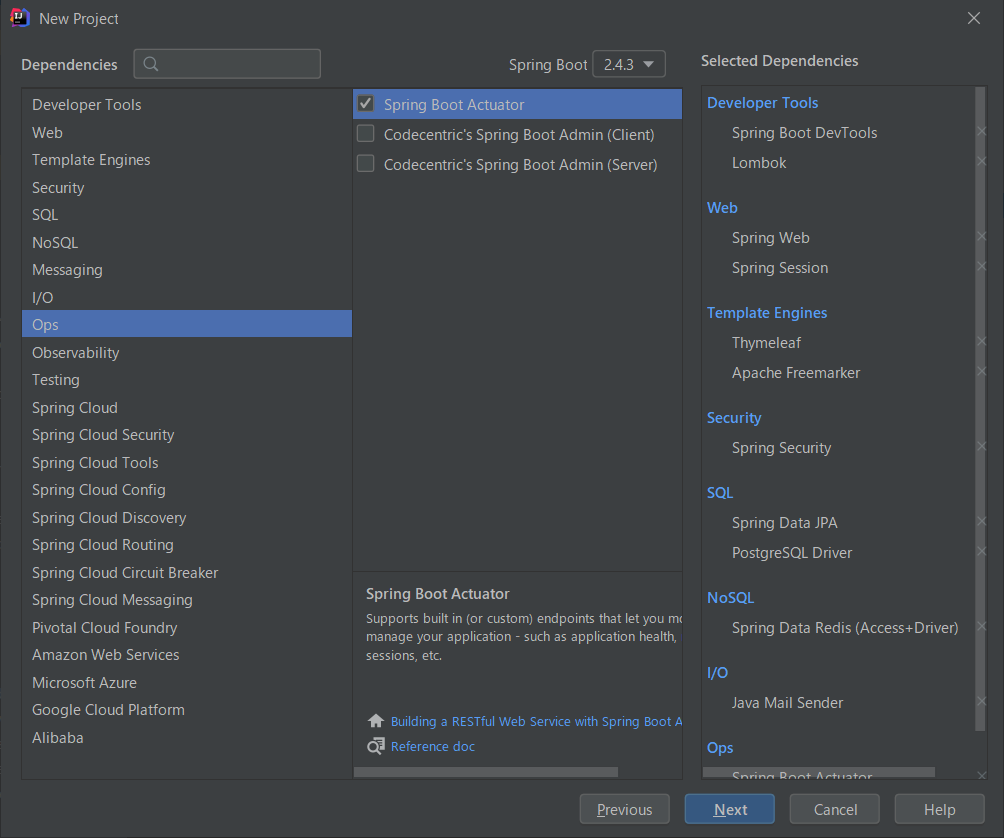Select the Google Cloud Platform category

point(187,710)
